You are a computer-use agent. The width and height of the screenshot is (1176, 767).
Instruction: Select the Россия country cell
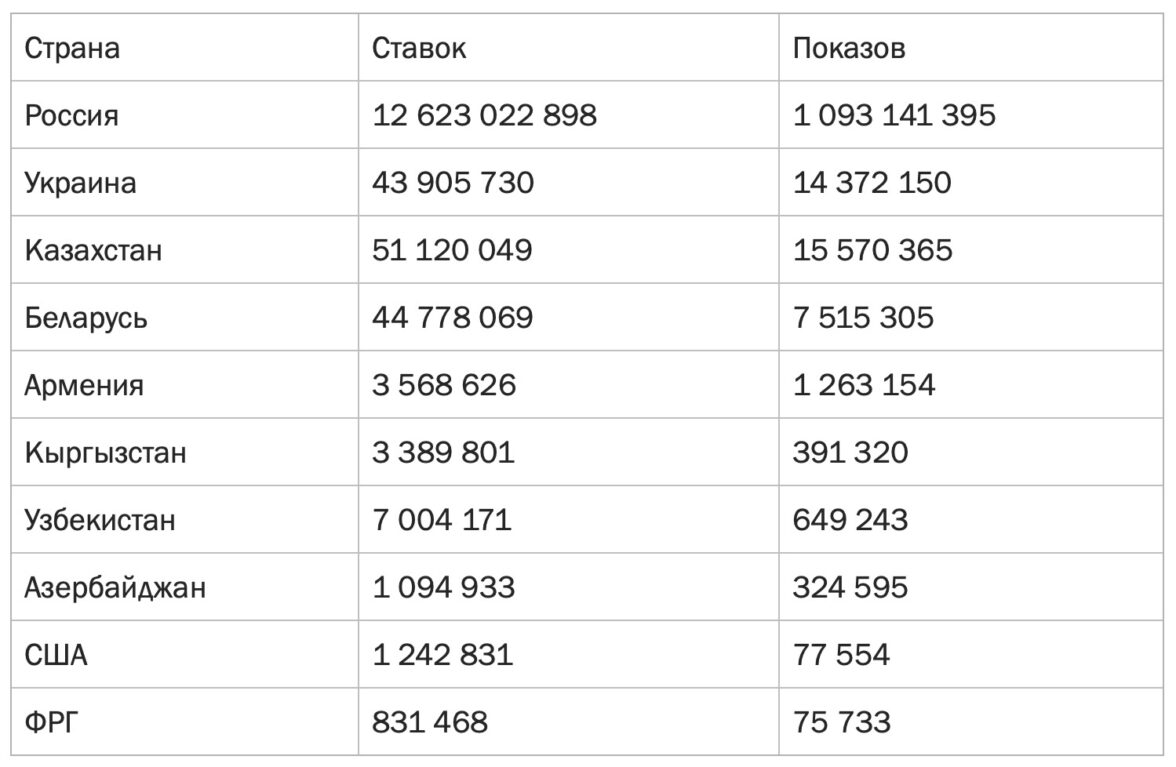(72, 115)
